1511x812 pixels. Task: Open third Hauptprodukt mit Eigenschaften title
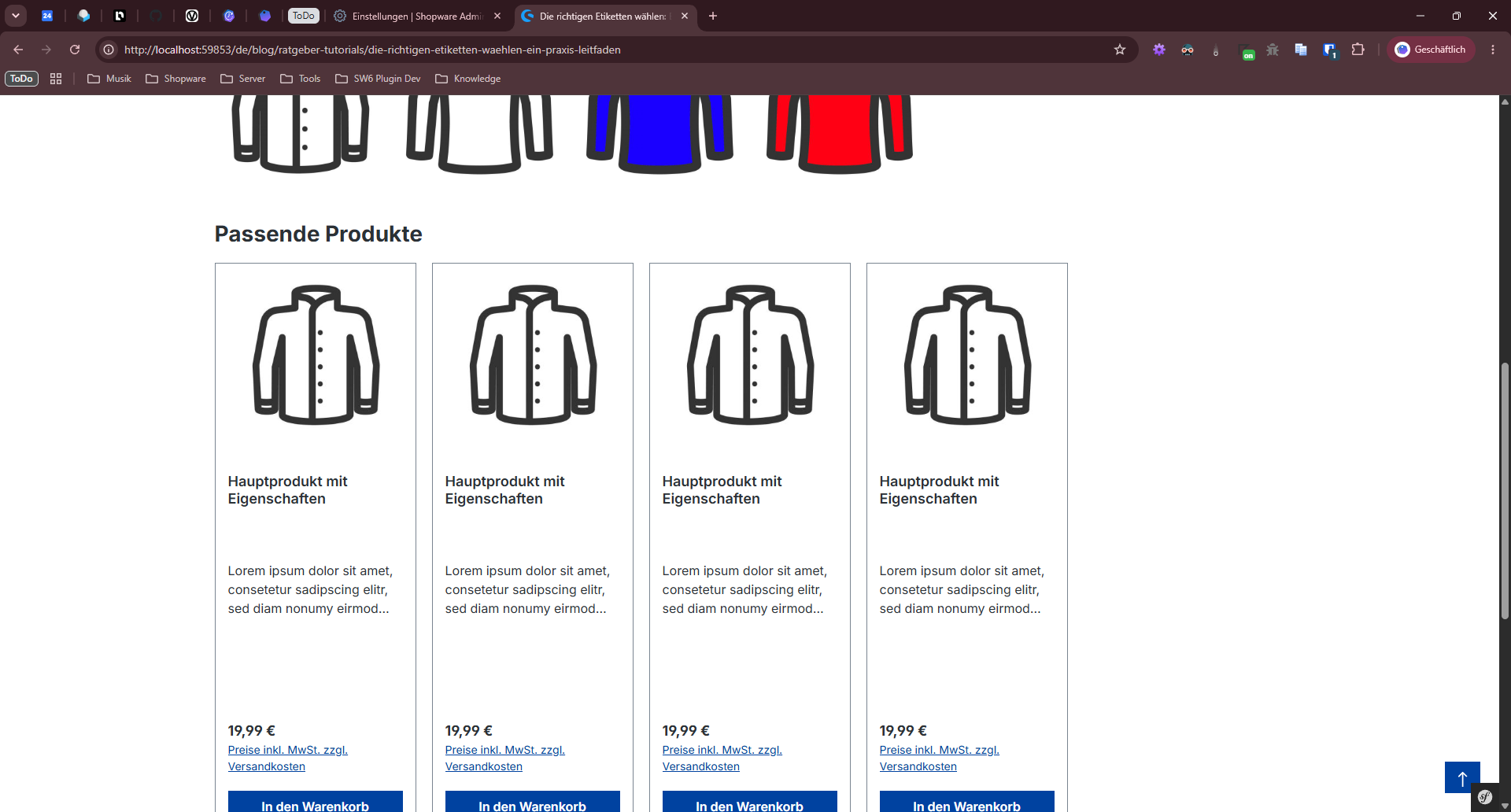click(x=722, y=489)
